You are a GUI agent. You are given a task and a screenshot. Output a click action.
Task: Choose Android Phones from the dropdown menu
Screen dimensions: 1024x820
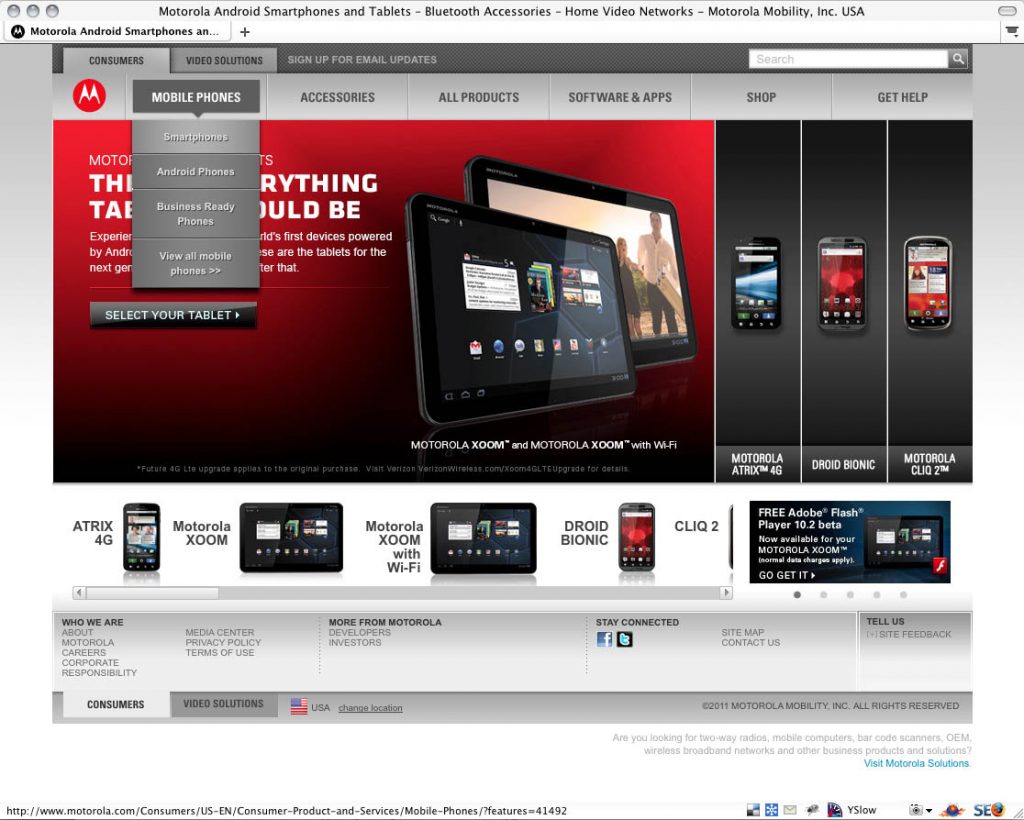pyautogui.click(x=195, y=172)
